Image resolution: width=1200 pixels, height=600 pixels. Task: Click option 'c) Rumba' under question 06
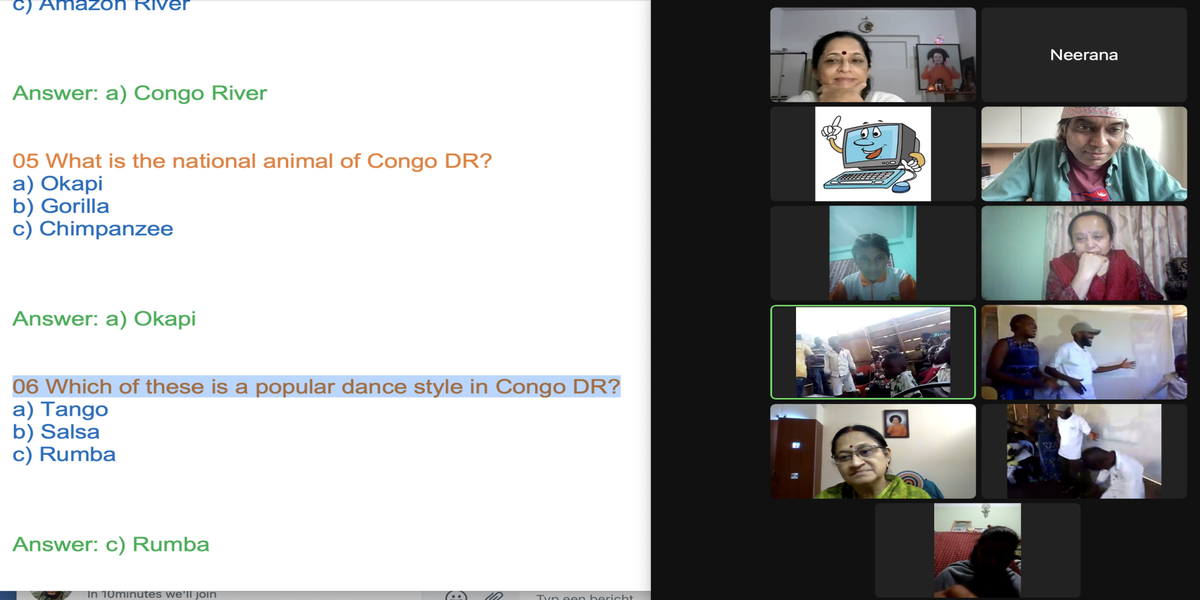pos(64,454)
